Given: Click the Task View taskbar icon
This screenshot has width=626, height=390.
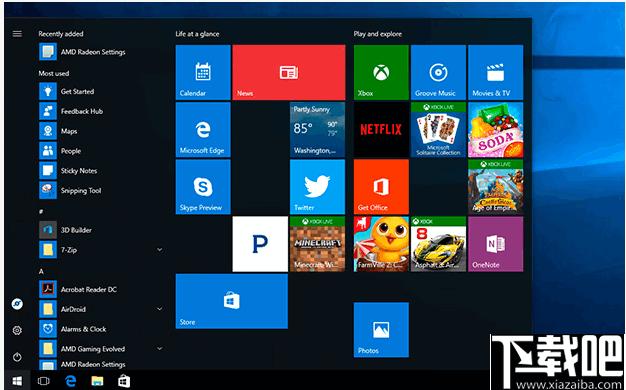Looking at the screenshot, I should (44, 381).
